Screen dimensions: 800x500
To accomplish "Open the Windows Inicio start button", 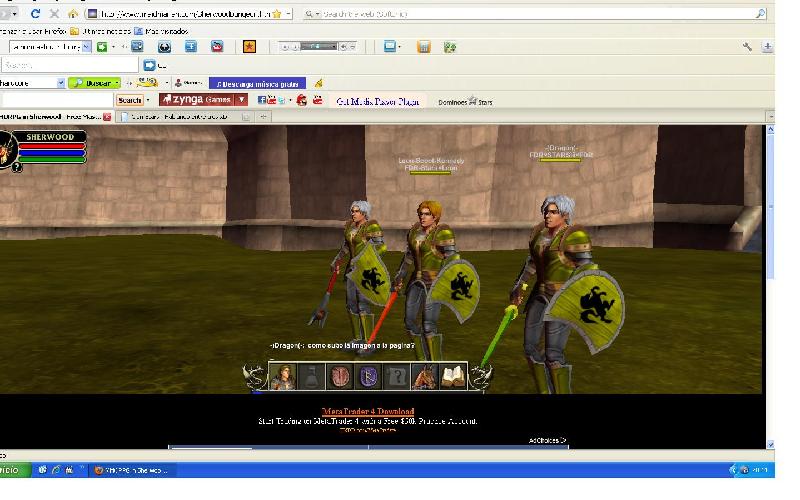I will click(14, 470).
